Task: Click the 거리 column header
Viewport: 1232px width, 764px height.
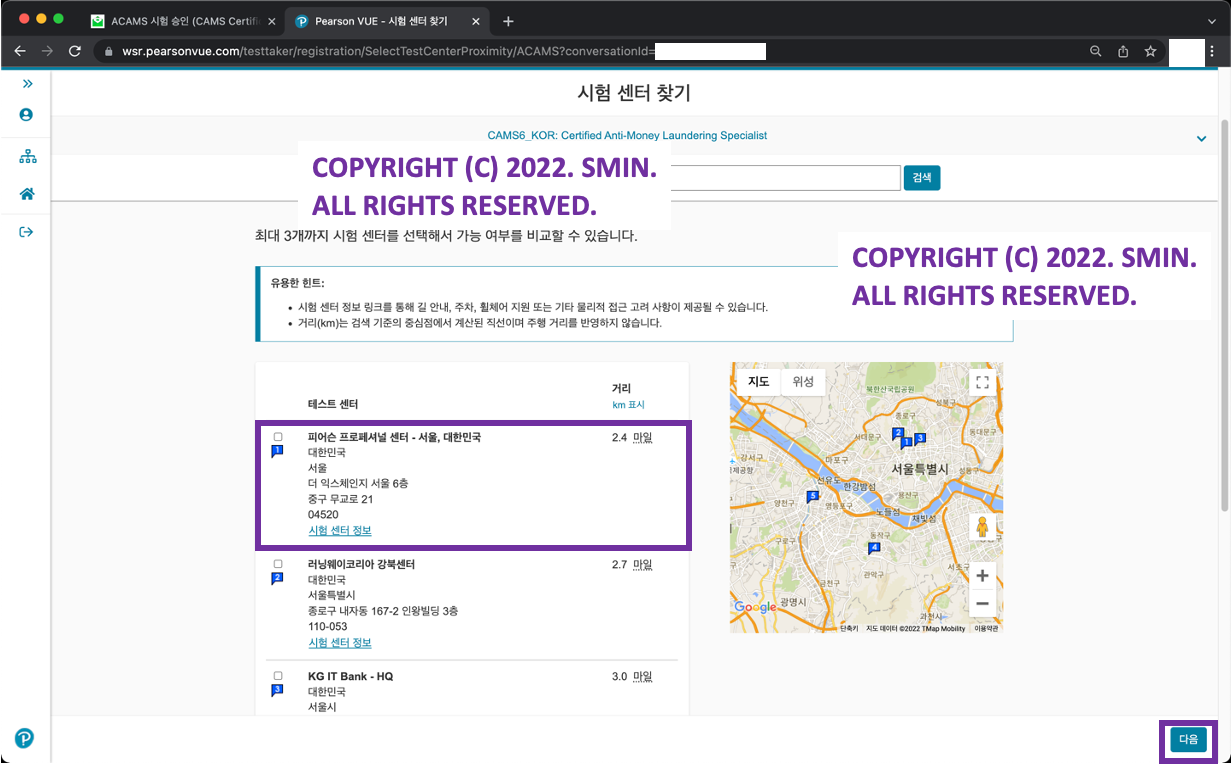Action: [621, 388]
